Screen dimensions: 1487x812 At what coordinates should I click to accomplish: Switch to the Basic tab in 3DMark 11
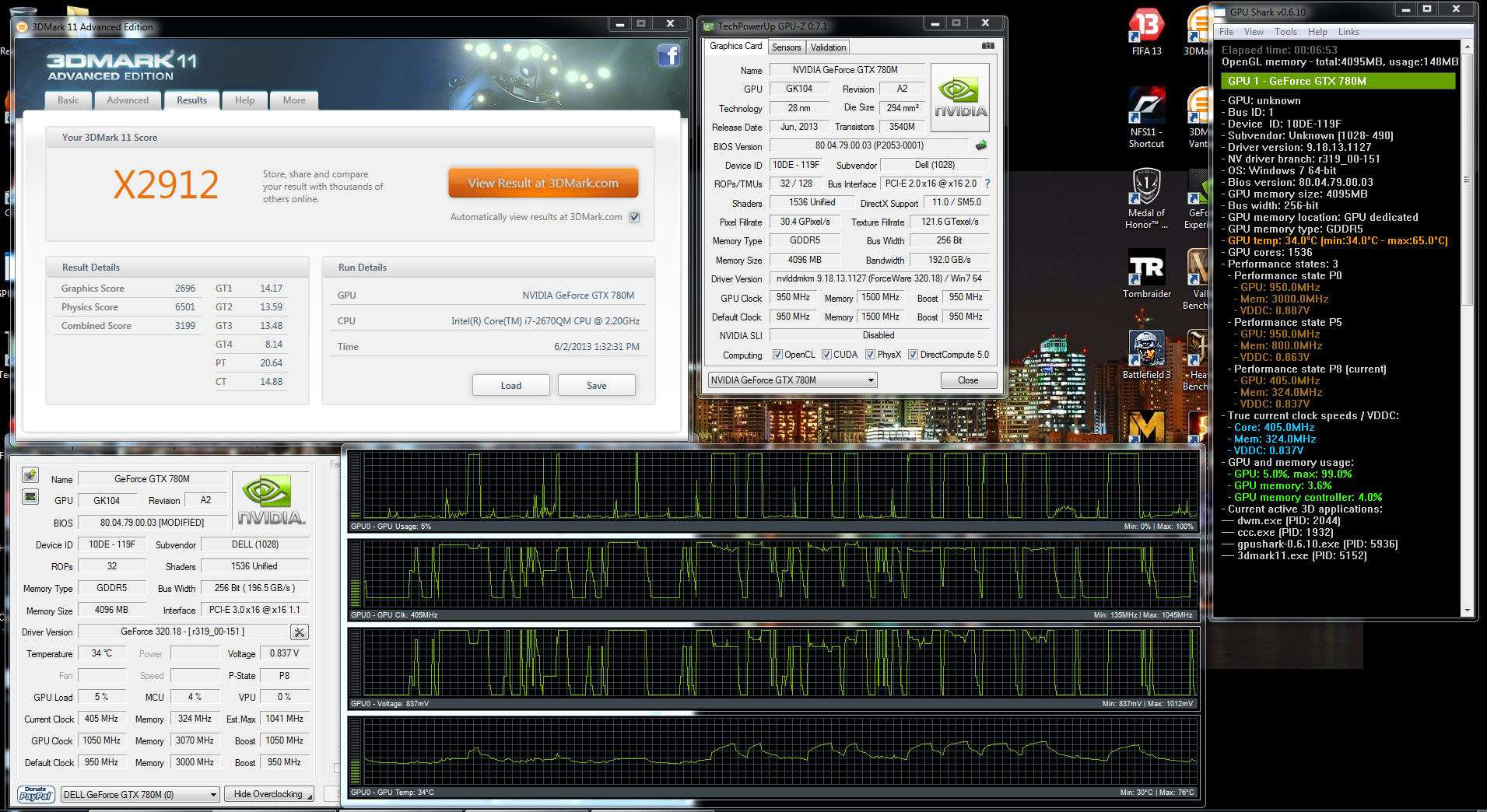point(68,100)
